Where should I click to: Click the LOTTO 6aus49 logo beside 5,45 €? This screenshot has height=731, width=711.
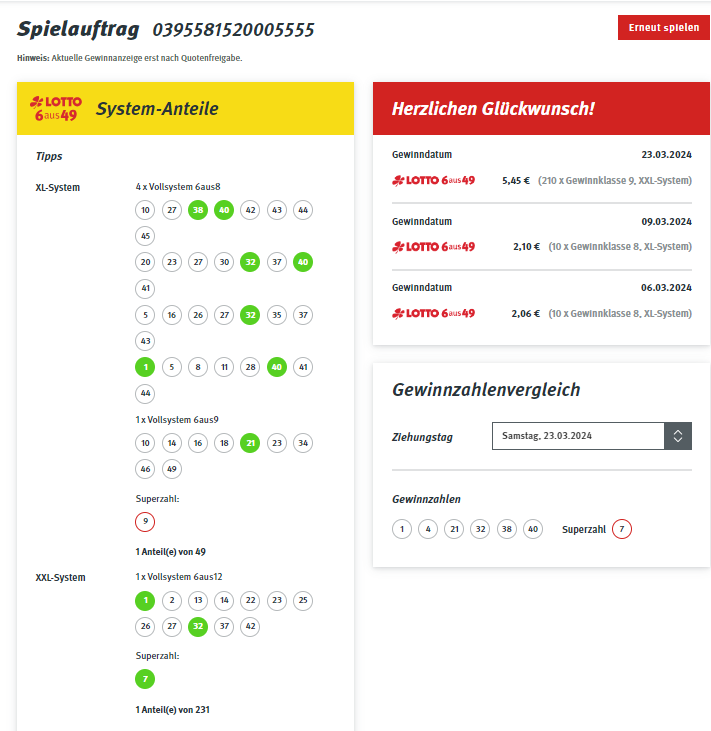pos(434,180)
